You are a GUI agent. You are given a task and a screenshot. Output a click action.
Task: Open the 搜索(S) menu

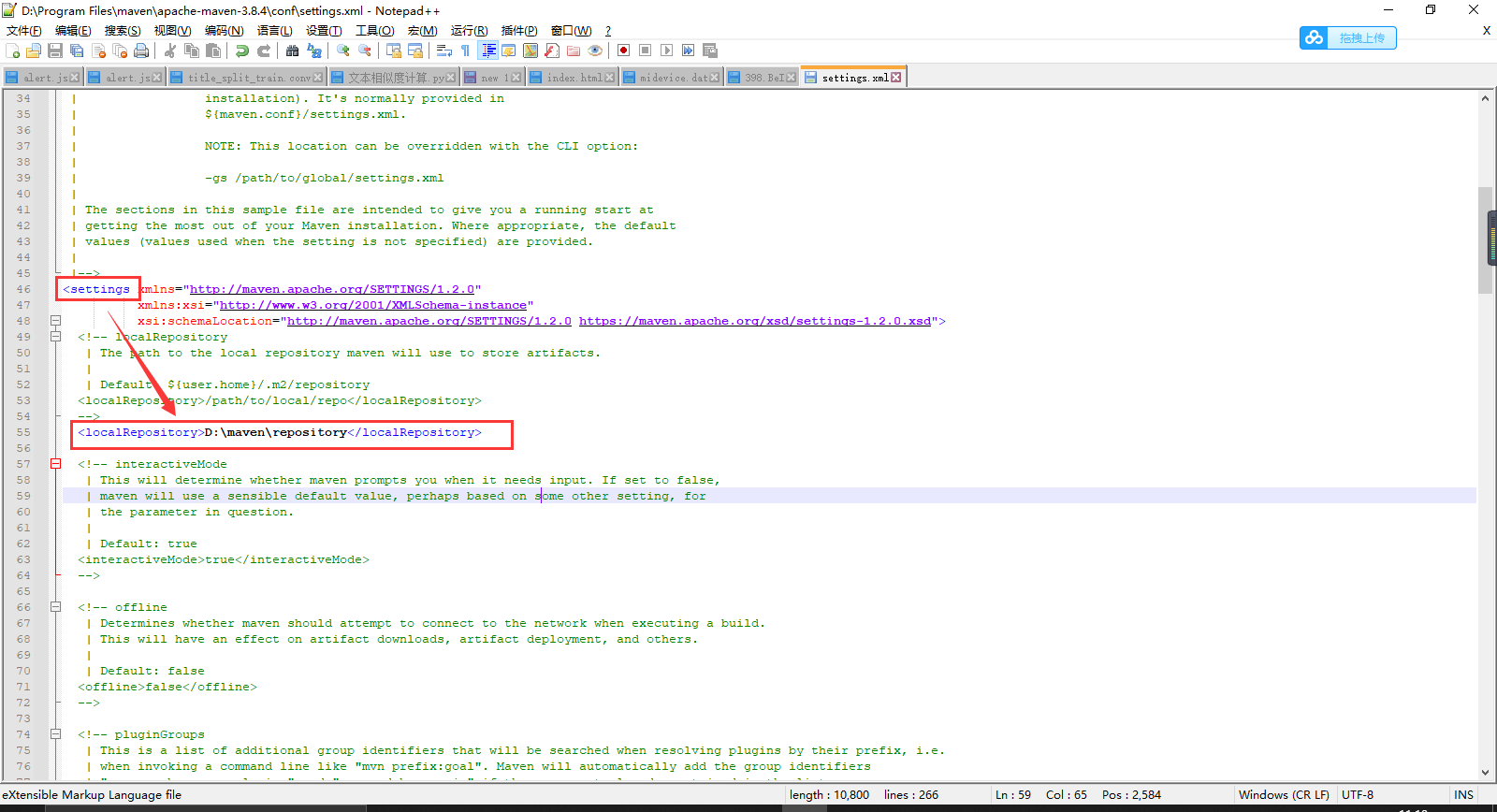pyautogui.click(x=123, y=31)
